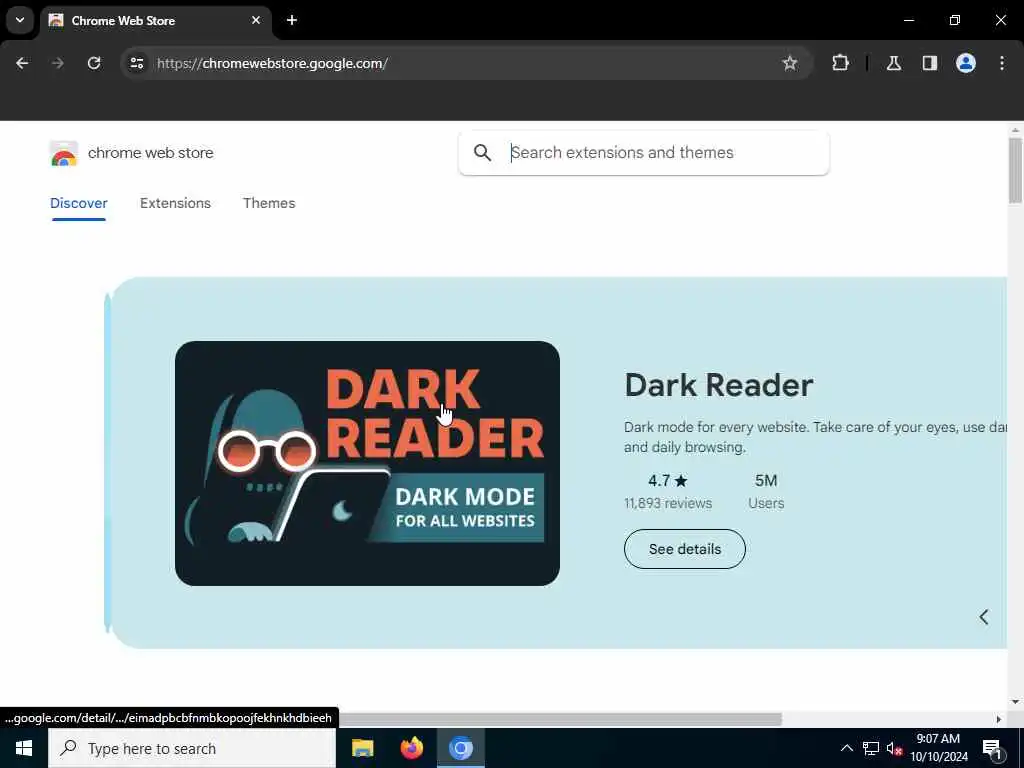Click the 4.7 star rating
The height and width of the screenshot is (768, 1024).
coord(667,481)
